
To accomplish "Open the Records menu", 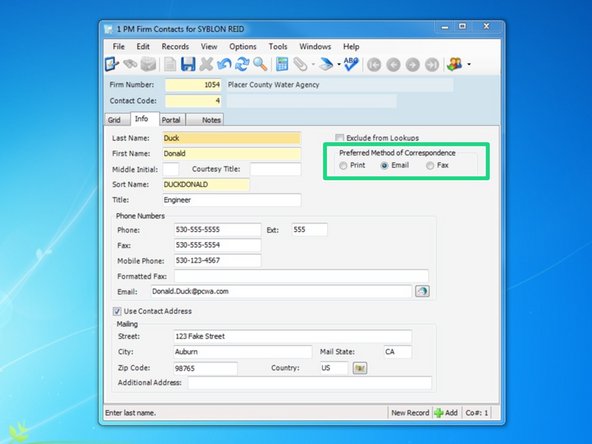I will pos(175,46).
